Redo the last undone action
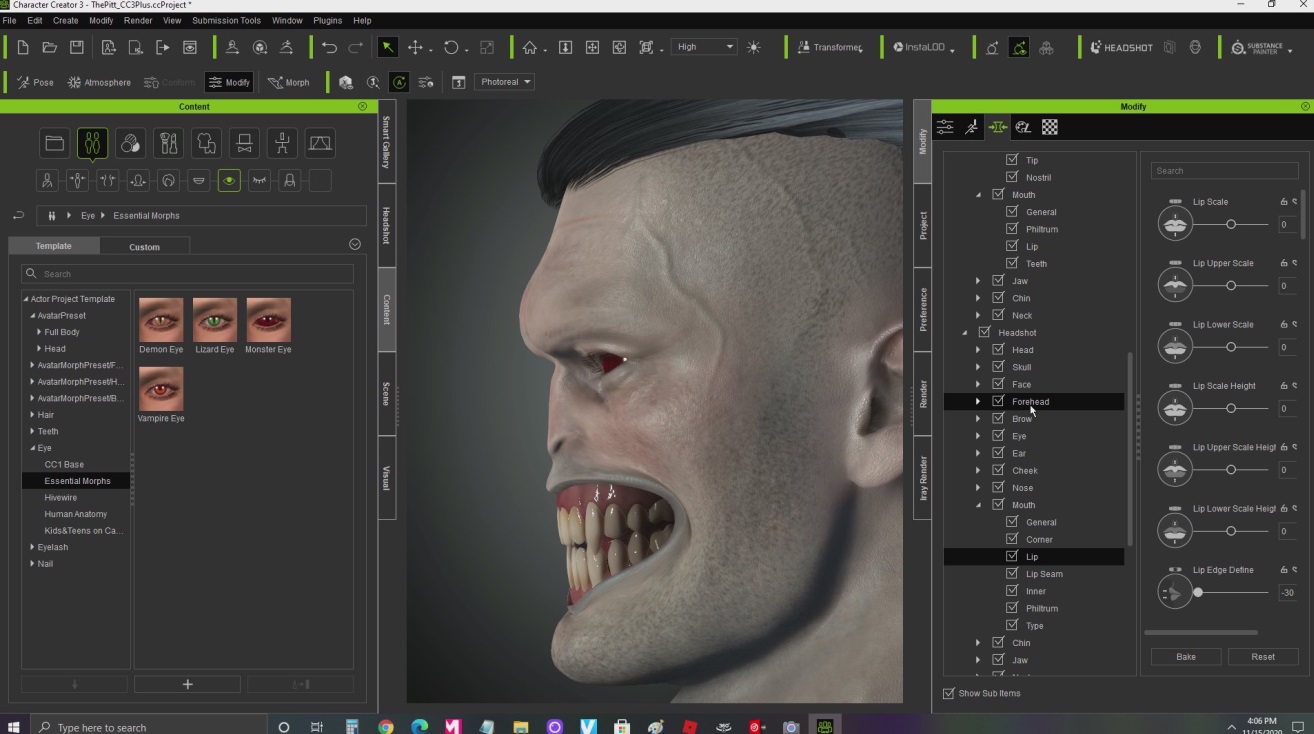This screenshot has width=1314, height=734. coord(355,47)
